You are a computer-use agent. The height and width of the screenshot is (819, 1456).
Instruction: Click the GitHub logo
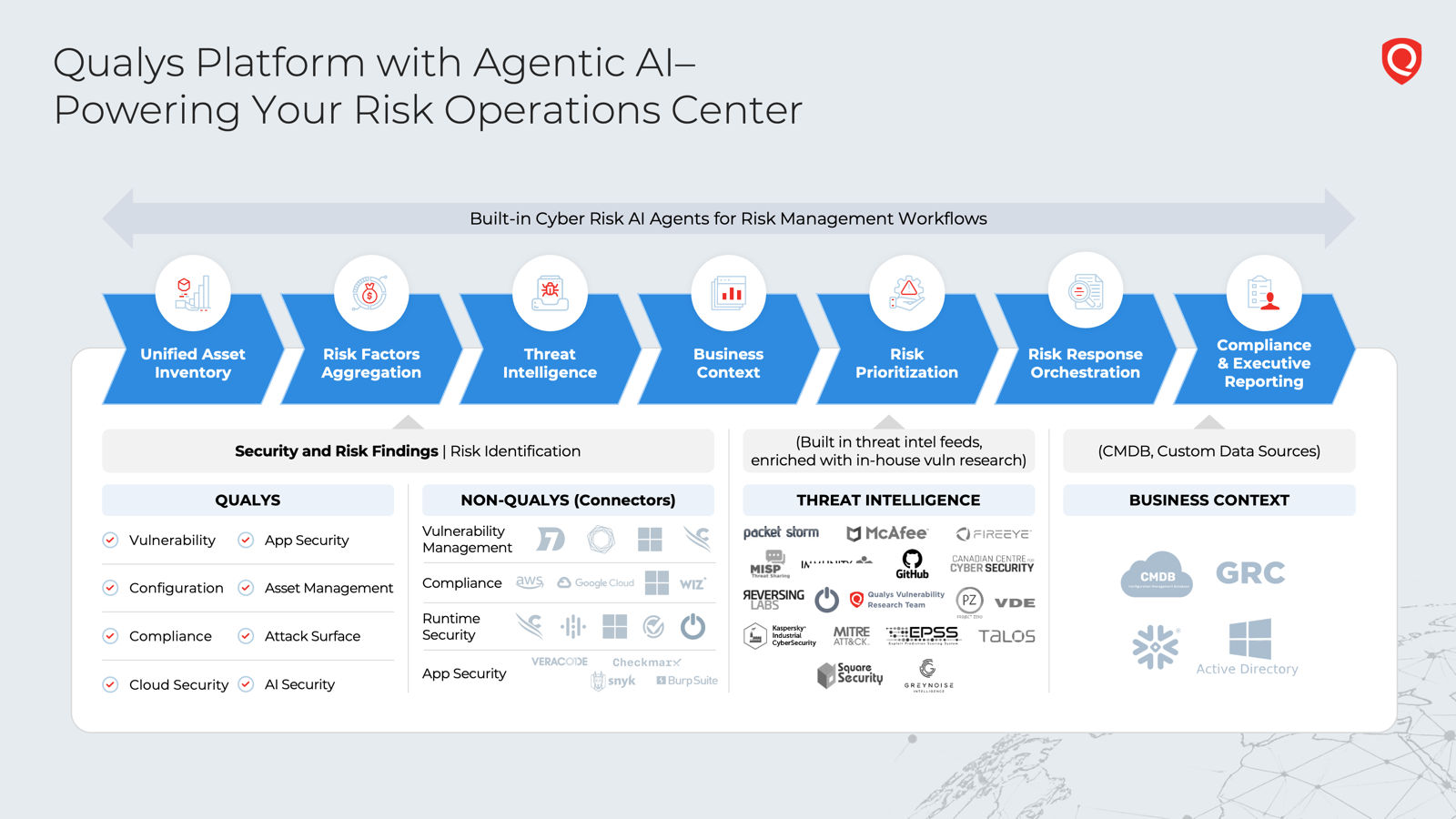click(x=912, y=564)
